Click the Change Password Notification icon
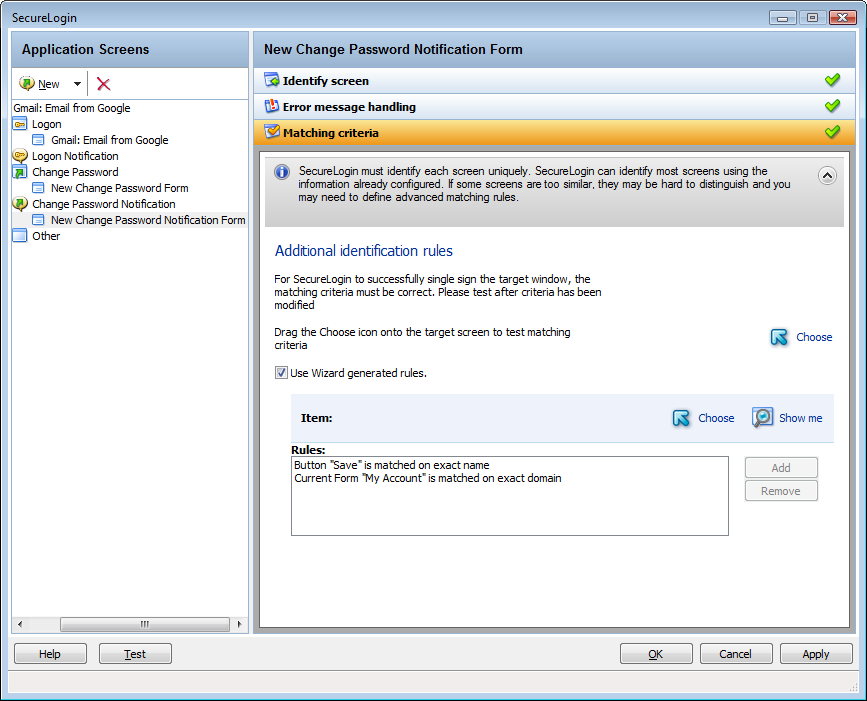 coord(20,204)
